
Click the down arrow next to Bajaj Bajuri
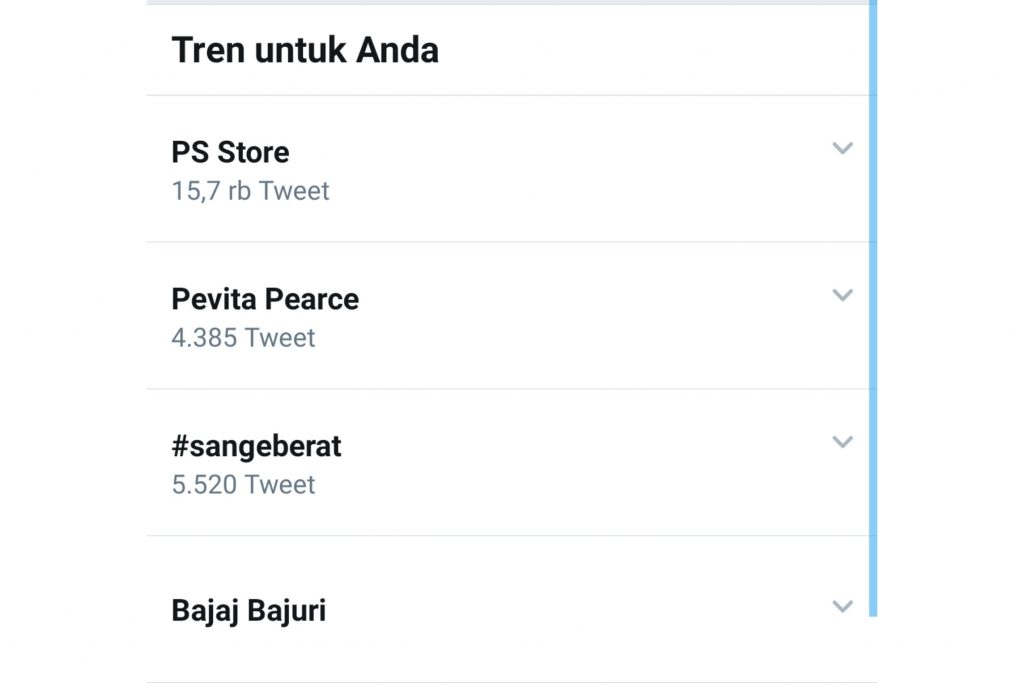tap(842, 607)
